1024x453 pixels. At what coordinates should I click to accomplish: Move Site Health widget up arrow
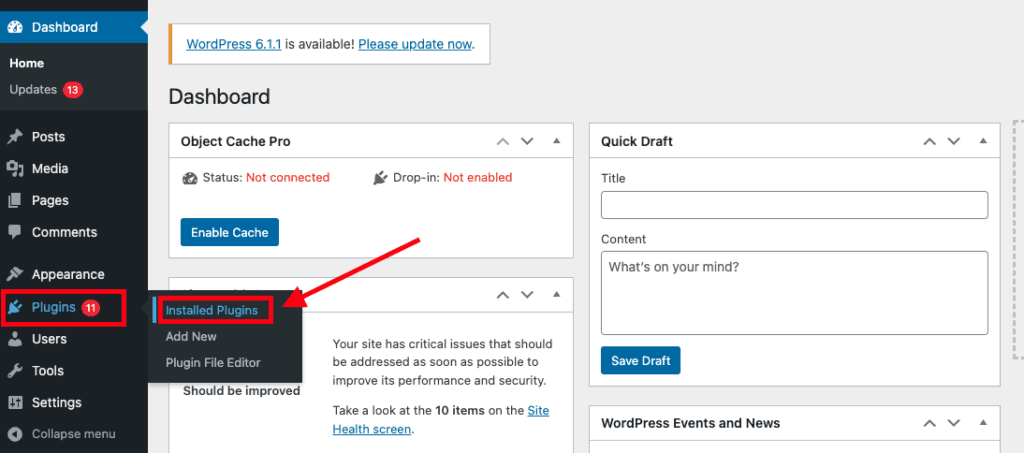[502, 294]
